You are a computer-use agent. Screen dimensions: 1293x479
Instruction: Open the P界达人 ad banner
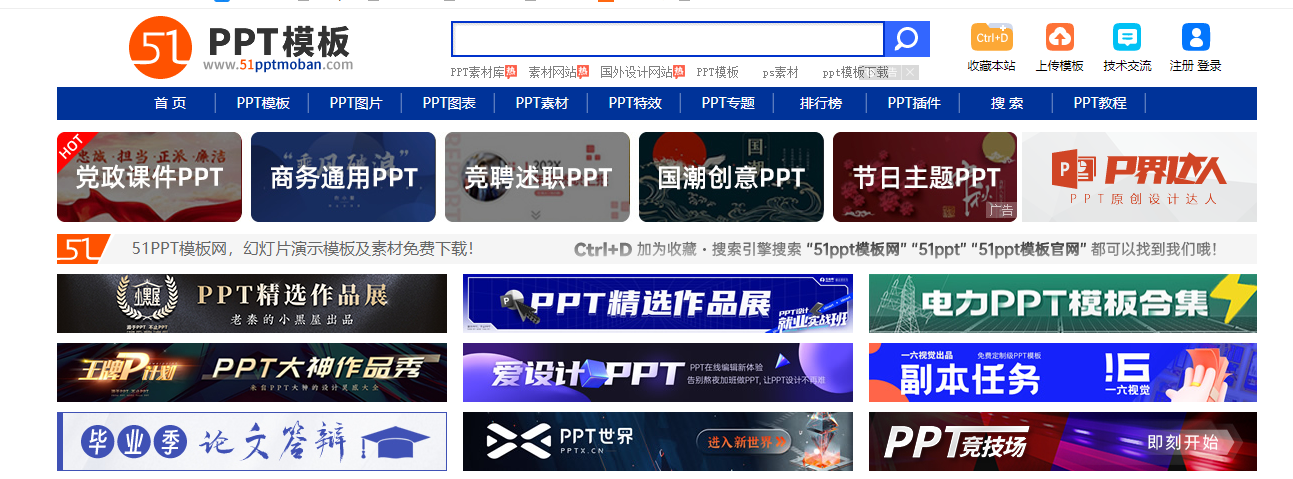pyautogui.click(x=1139, y=177)
